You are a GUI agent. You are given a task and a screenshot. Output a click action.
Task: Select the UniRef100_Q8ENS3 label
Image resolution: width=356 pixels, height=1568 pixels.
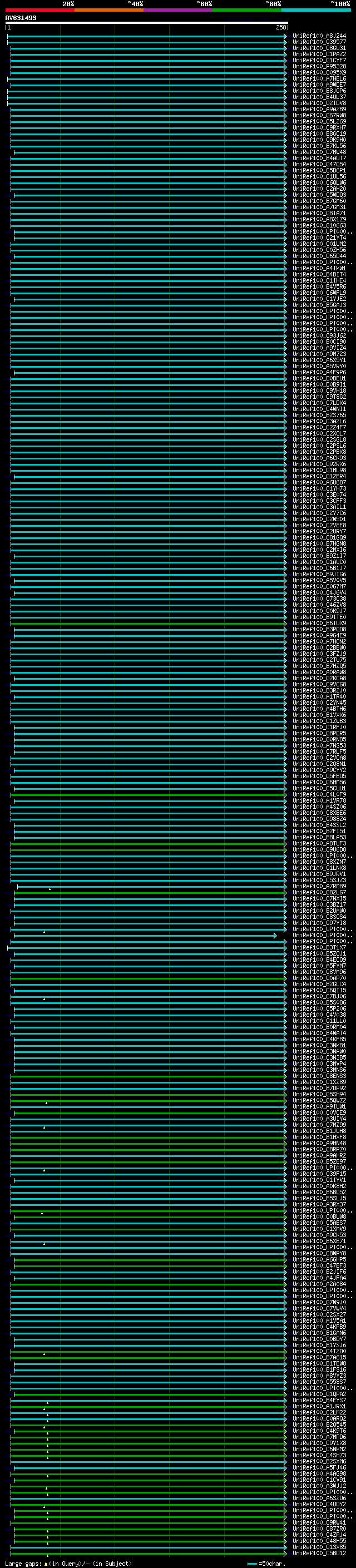319,1076
